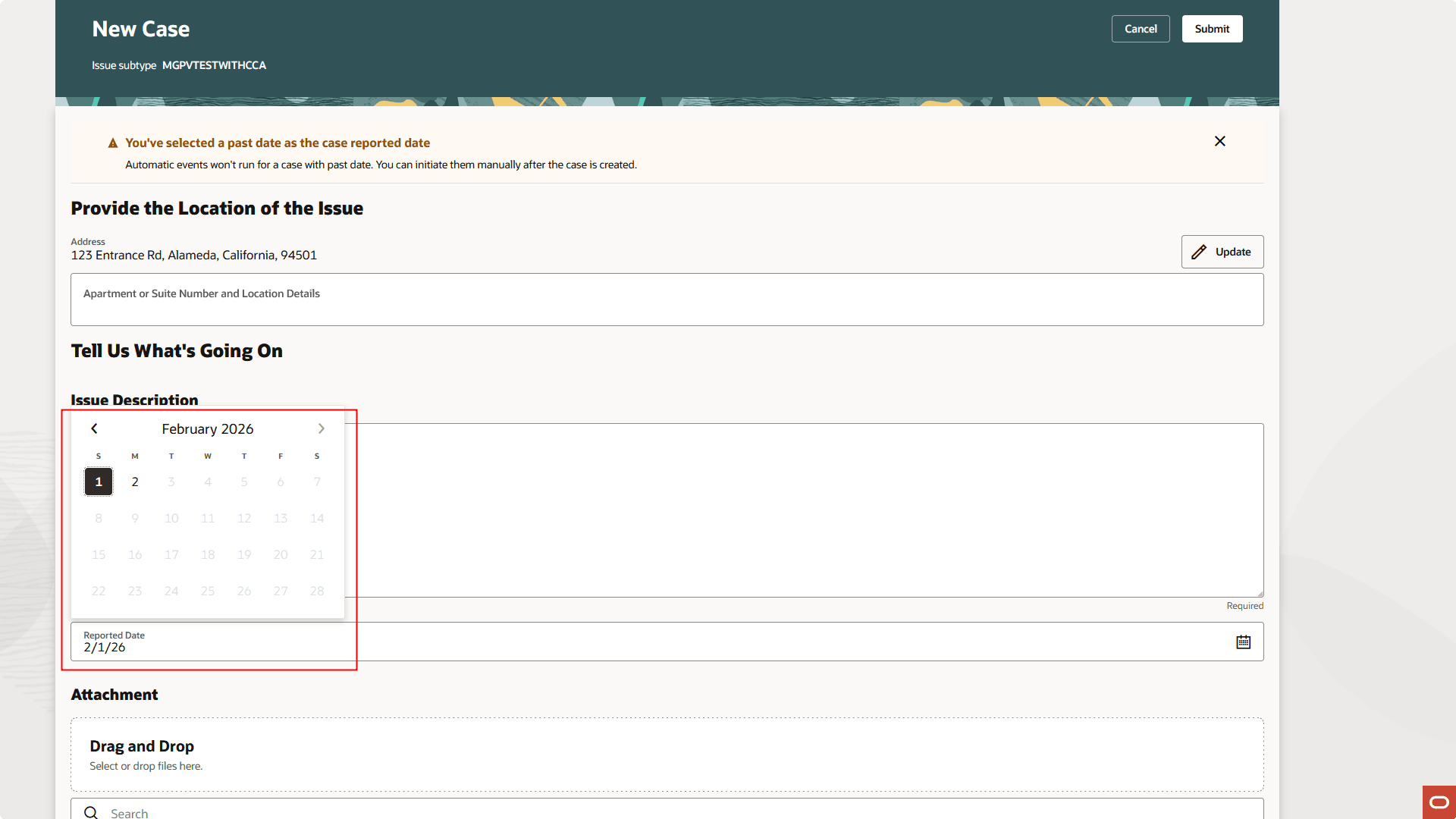
Task: Select February 2 in the calendar
Action: click(x=135, y=482)
